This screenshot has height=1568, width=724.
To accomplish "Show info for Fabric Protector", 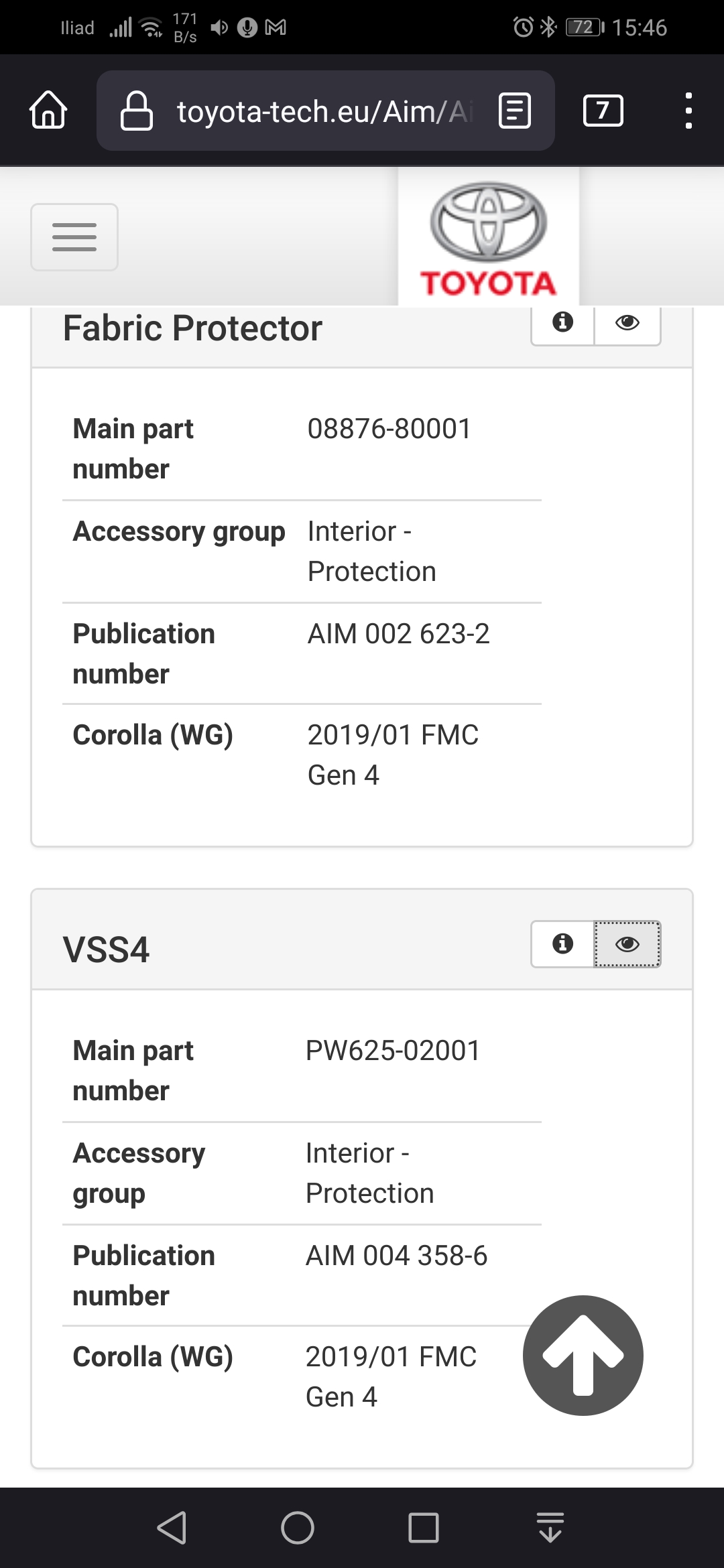I will click(562, 323).
